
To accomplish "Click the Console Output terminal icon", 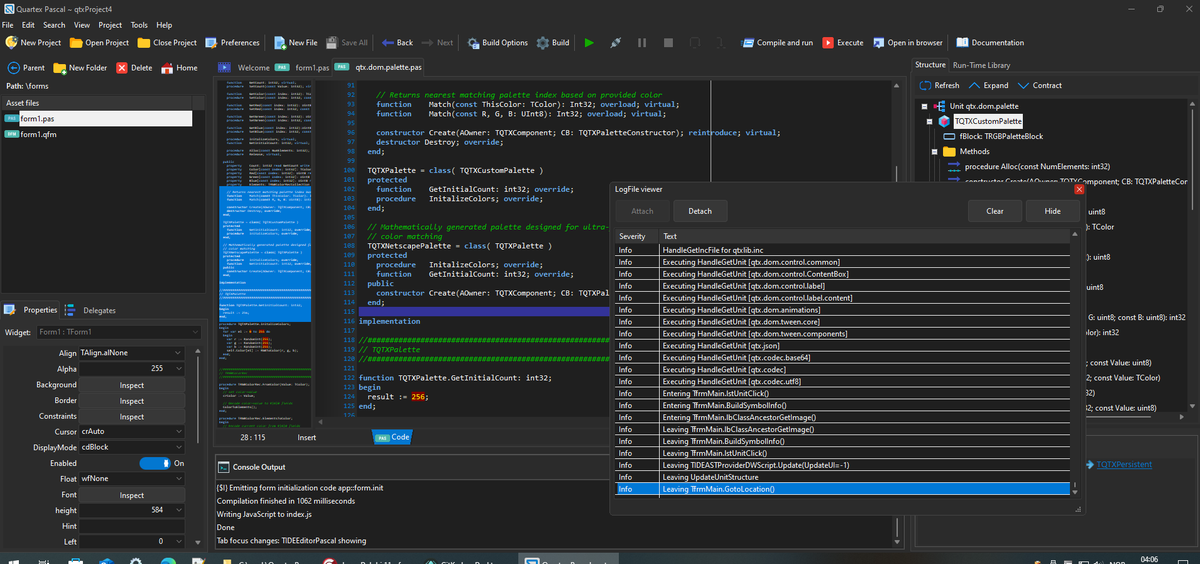I will coord(224,467).
